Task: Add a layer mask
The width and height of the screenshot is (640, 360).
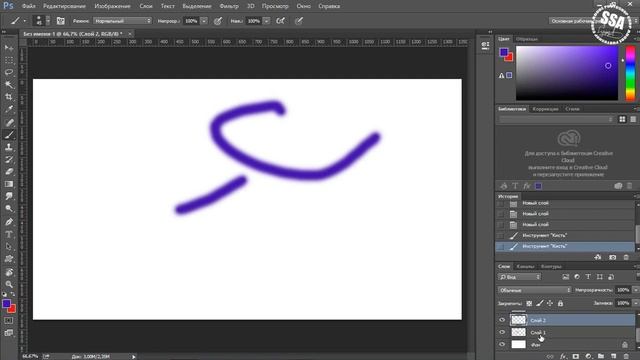Action: pos(576,356)
